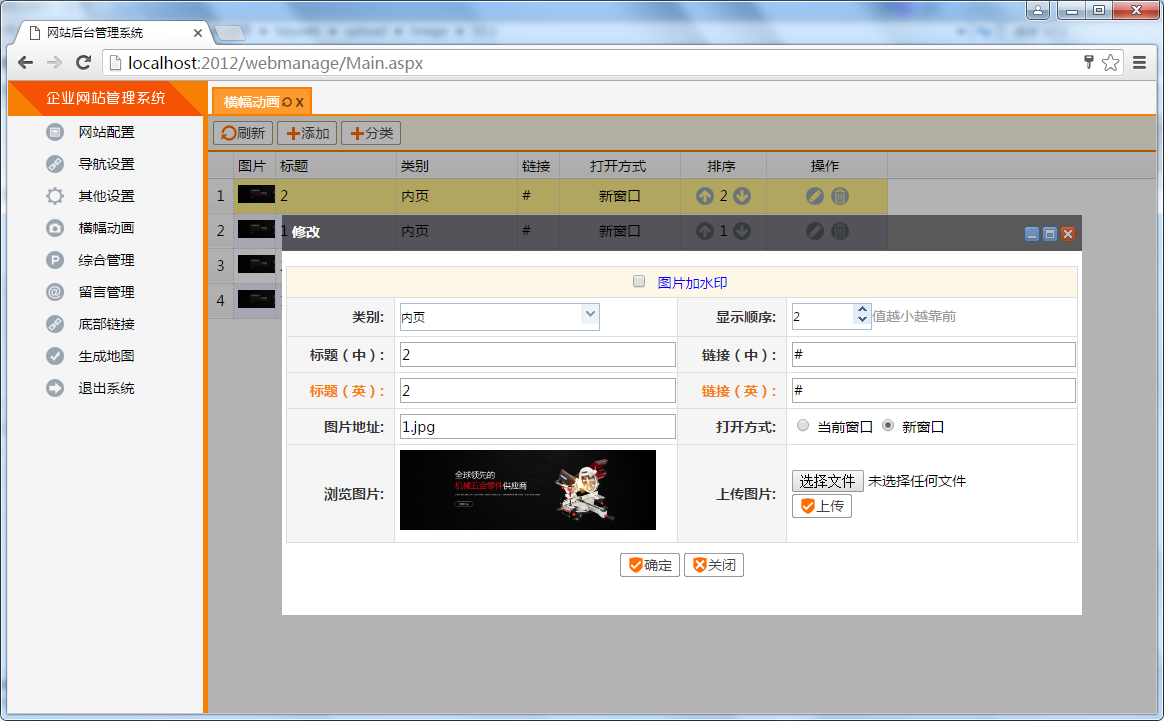Focus 显示顺序 number field
This screenshot has height=721, width=1164.
click(x=823, y=316)
